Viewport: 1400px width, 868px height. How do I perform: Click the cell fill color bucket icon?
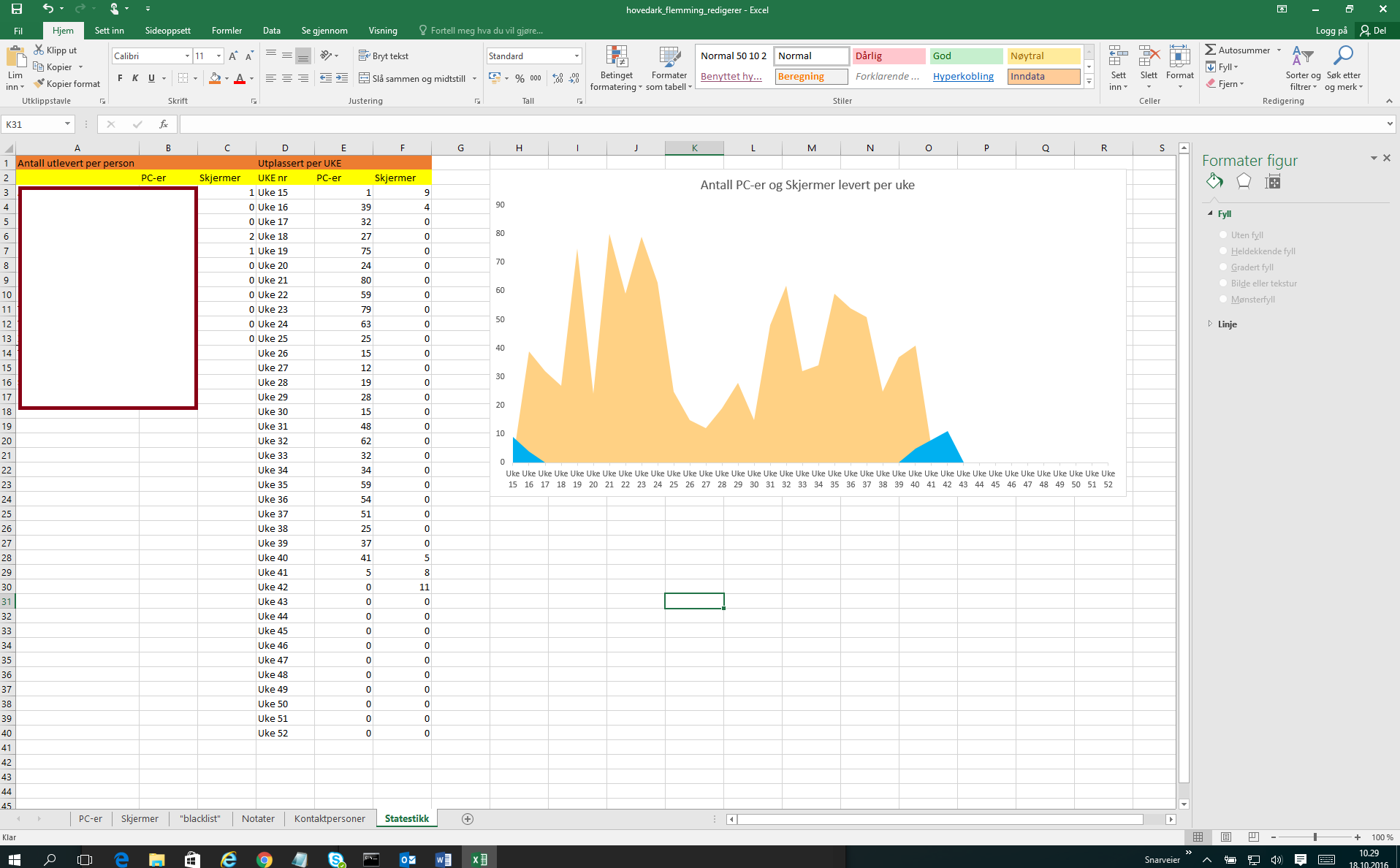pos(215,78)
